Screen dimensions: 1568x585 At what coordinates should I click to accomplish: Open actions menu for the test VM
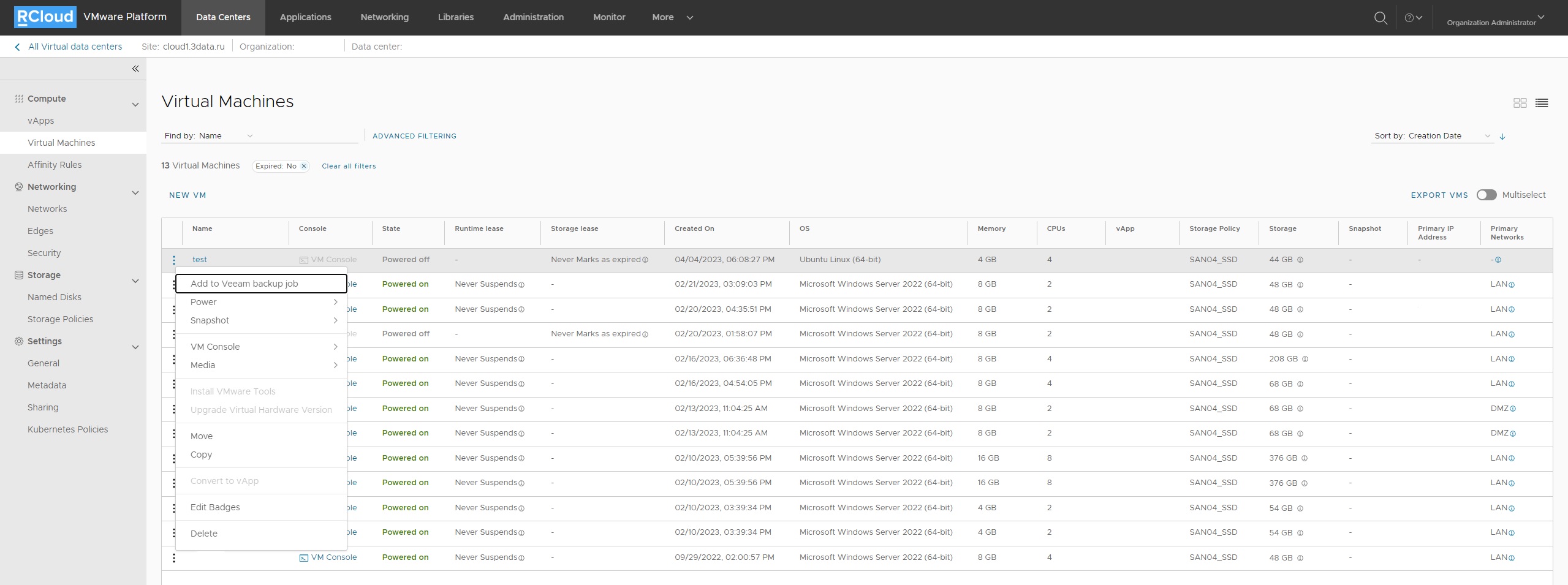(174, 260)
